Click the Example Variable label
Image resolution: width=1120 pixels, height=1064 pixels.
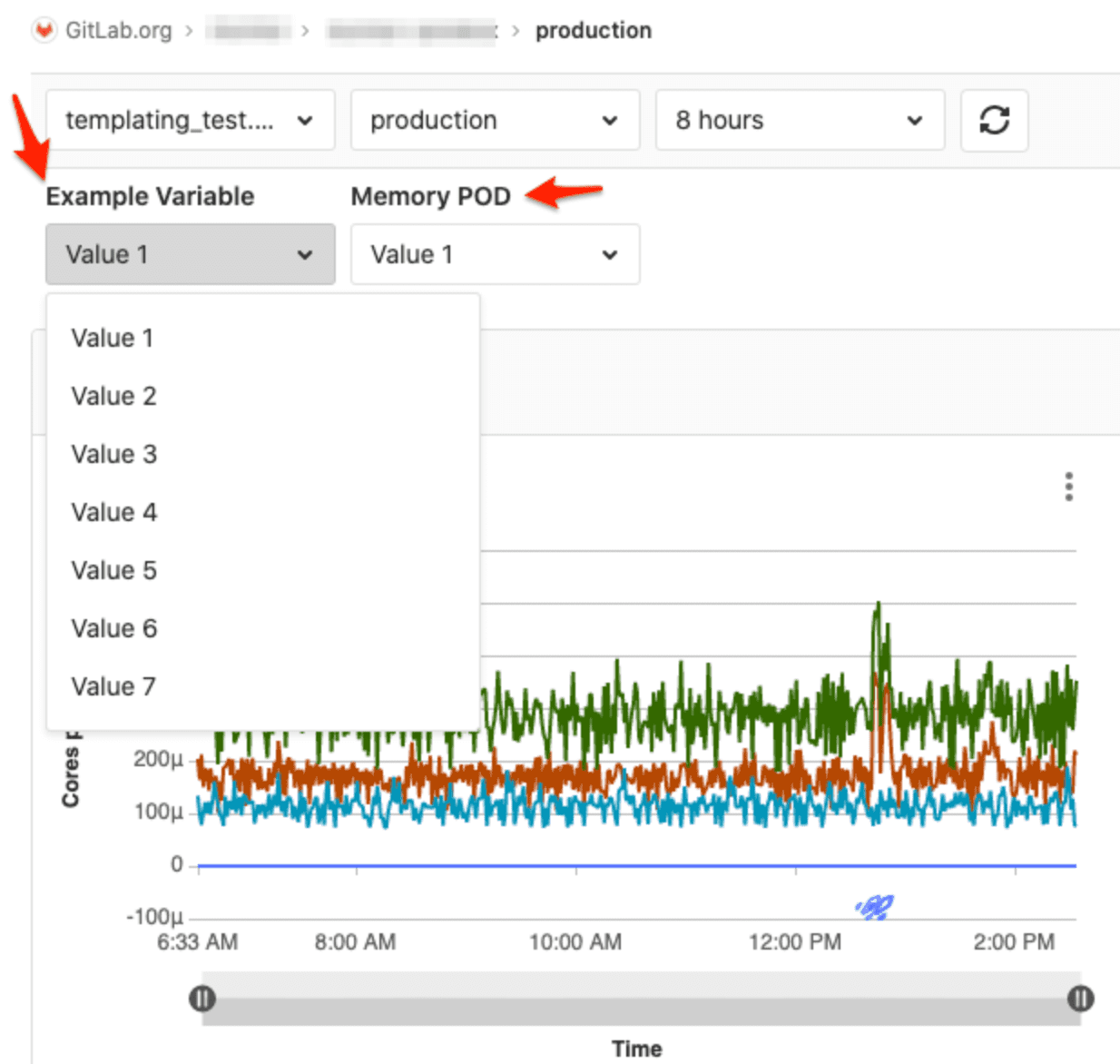click(x=150, y=196)
